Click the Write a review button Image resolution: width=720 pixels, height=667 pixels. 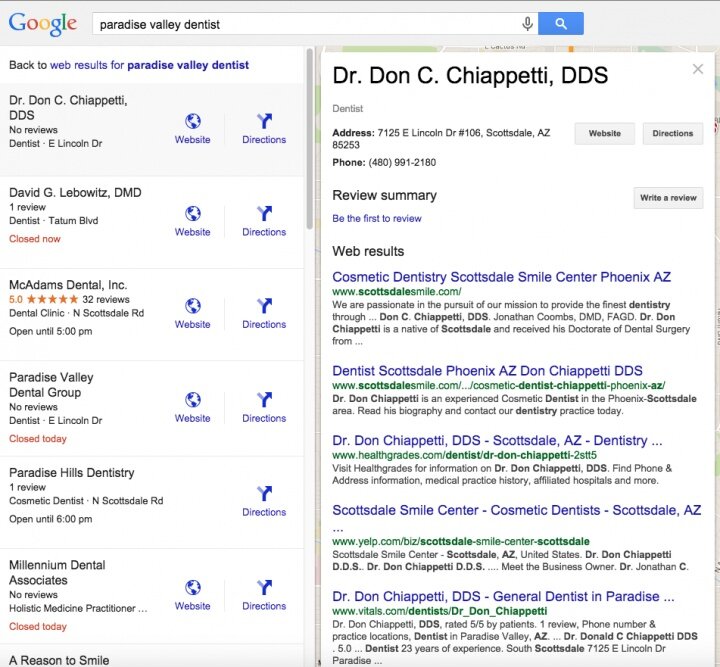pos(668,198)
